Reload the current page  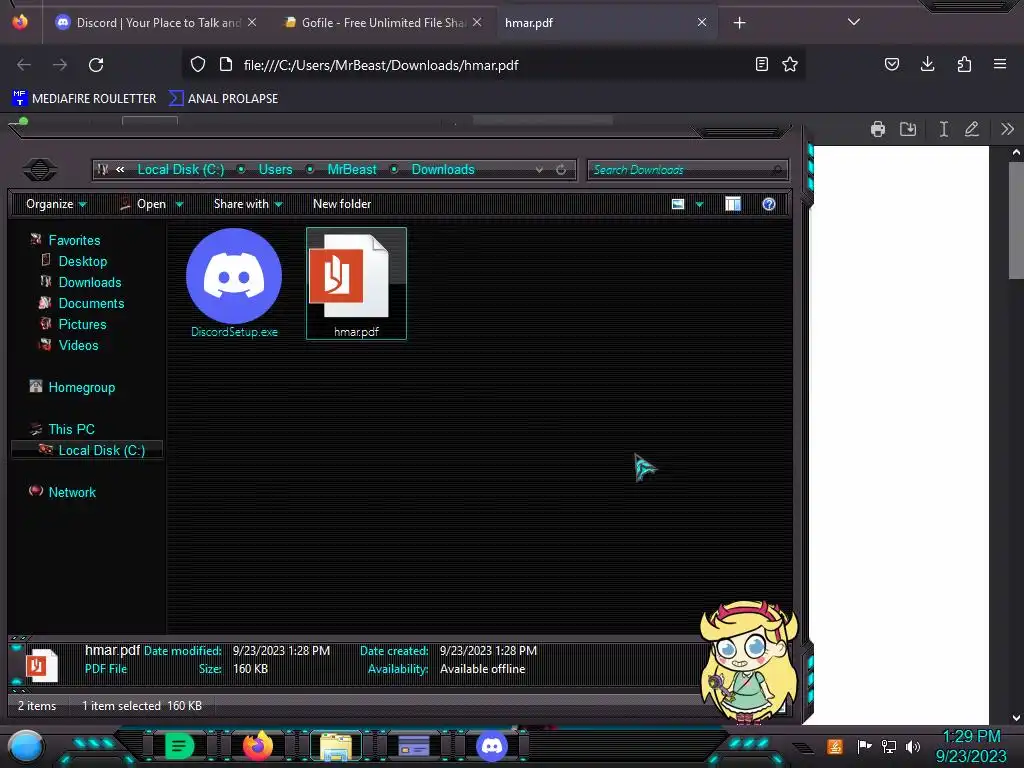coord(96,65)
